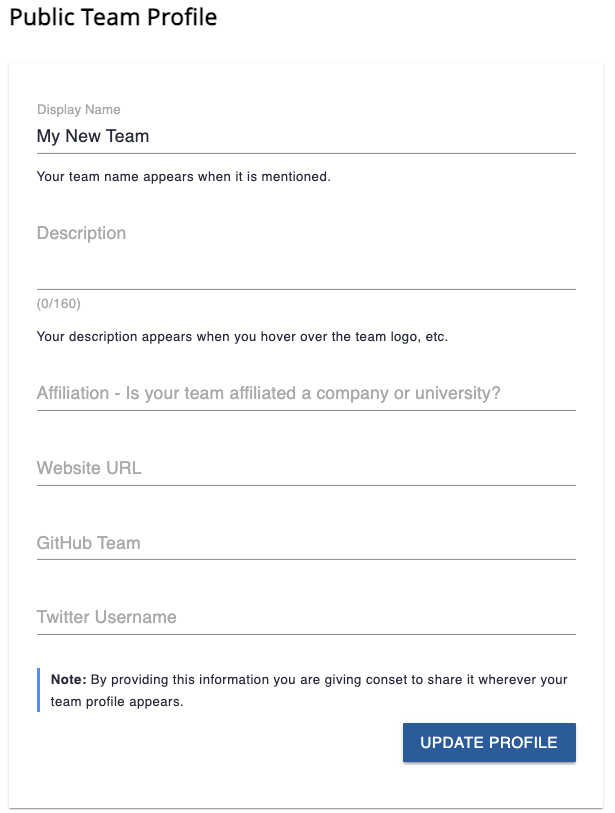Click the (0/160) character counter
Image resolution: width=615 pixels, height=813 pixels.
click(x=59, y=304)
